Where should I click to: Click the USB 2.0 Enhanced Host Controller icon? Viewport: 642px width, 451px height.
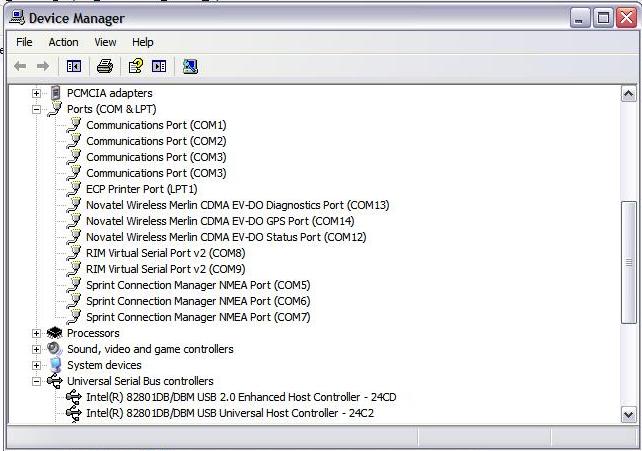pos(74,397)
